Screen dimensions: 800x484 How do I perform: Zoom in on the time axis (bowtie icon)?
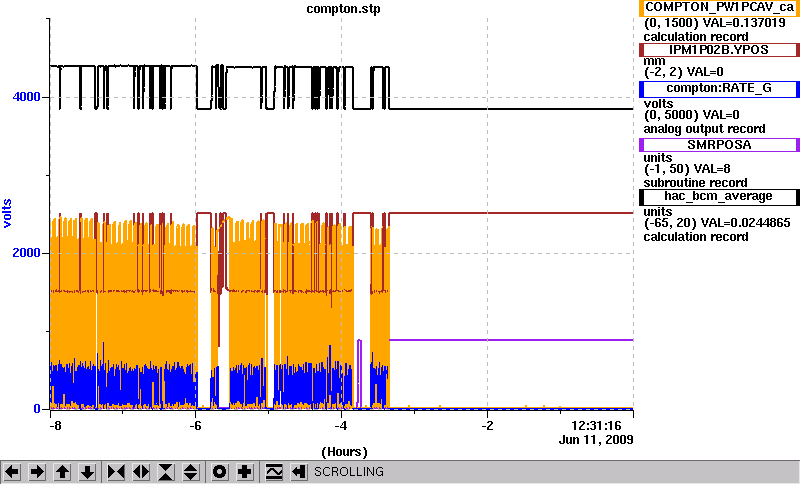(116, 472)
